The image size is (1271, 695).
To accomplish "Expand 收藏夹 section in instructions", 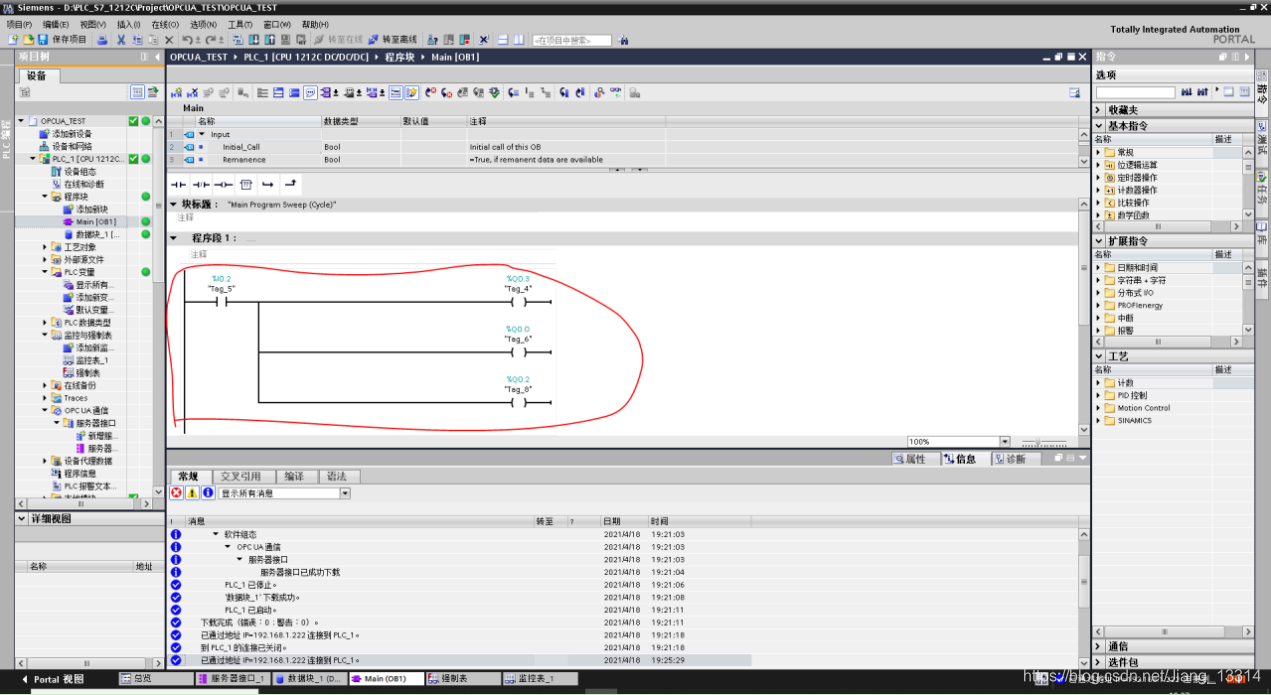I will [1098, 110].
